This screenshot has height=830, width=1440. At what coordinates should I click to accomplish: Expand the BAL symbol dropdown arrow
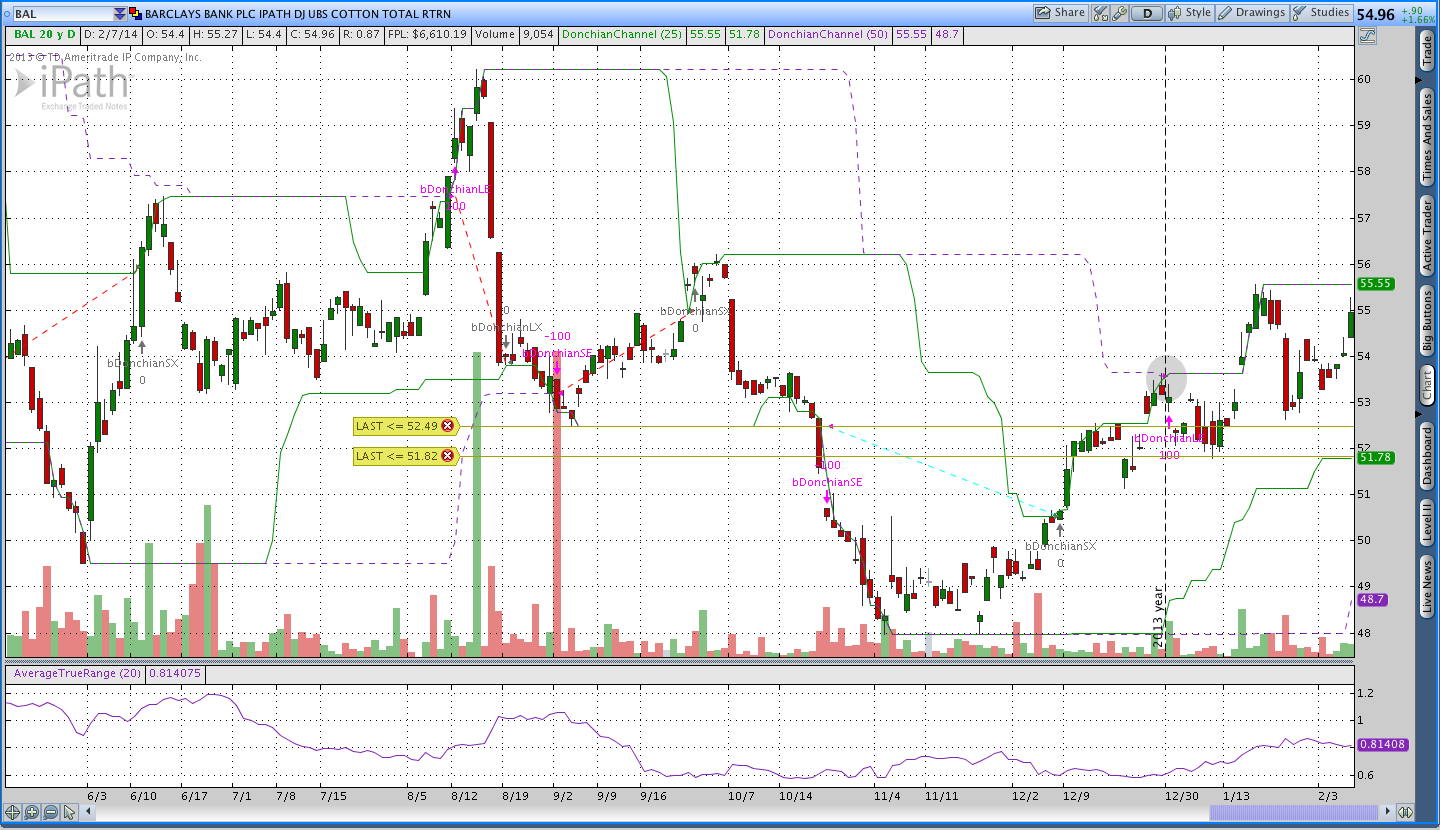pos(120,14)
